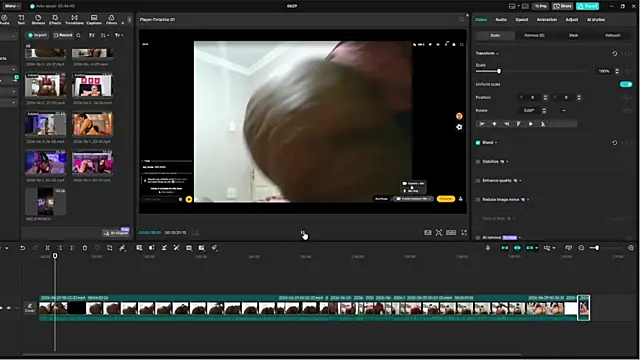Enable the AI remove checkbox
Viewport: 640px width, 360px height.
478,238
